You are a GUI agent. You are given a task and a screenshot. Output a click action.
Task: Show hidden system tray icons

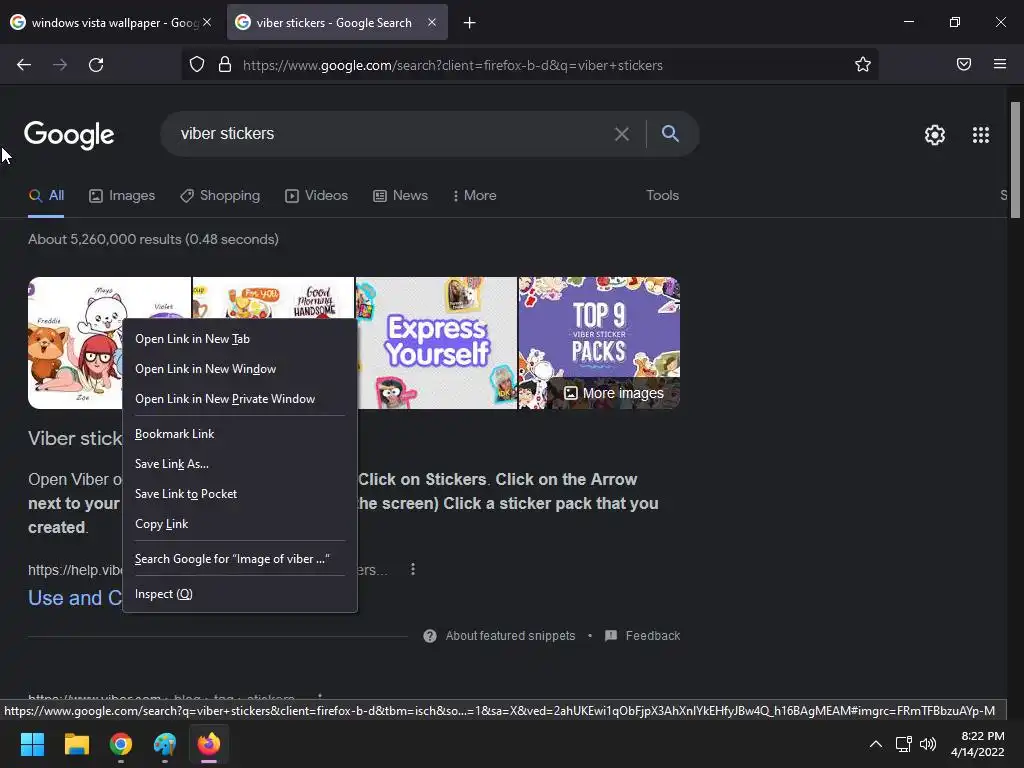pos(876,744)
